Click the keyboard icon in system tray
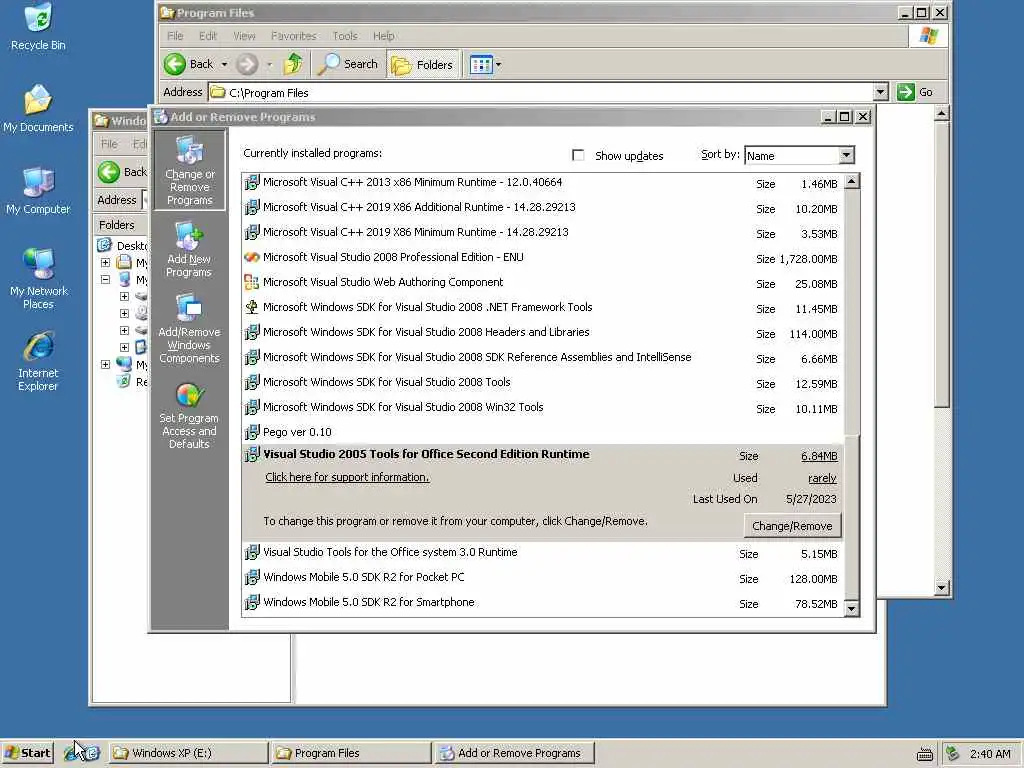The image size is (1024, 768). coord(925,754)
